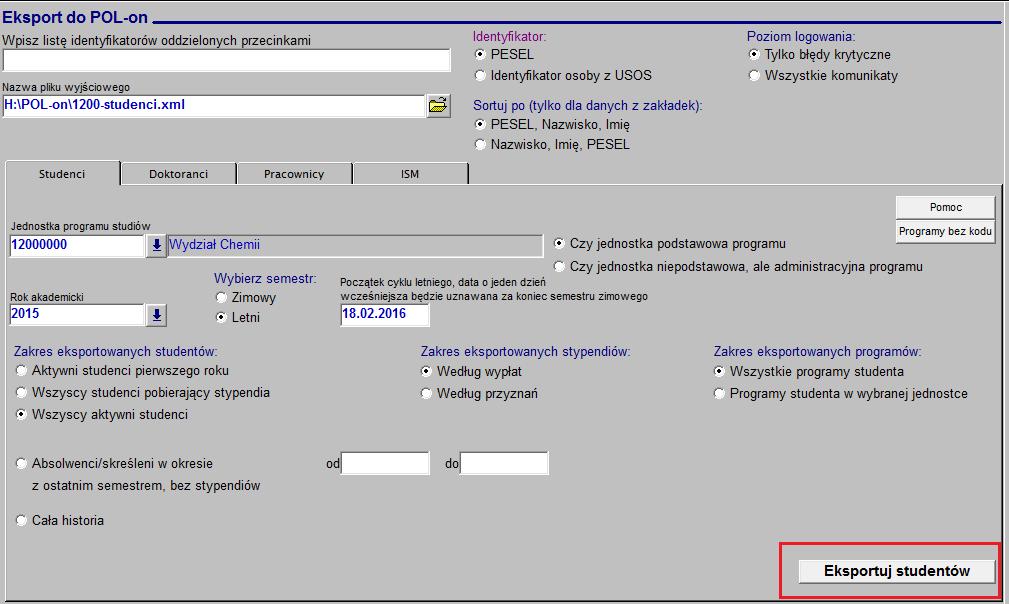Click Eksportuj studentów button
This screenshot has height=604, width=1009.
tap(896, 571)
